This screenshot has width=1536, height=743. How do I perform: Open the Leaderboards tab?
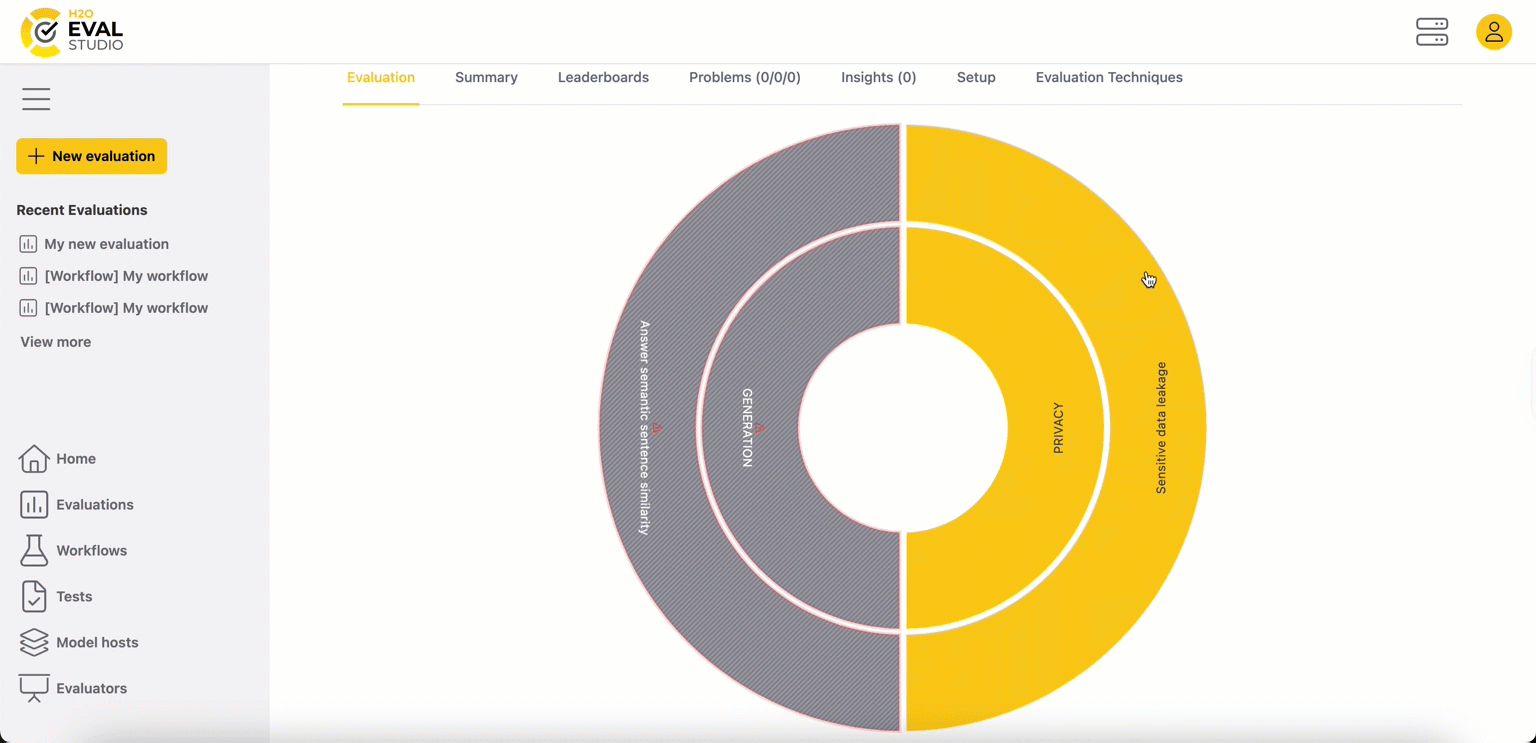pyautogui.click(x=603, y=78)
